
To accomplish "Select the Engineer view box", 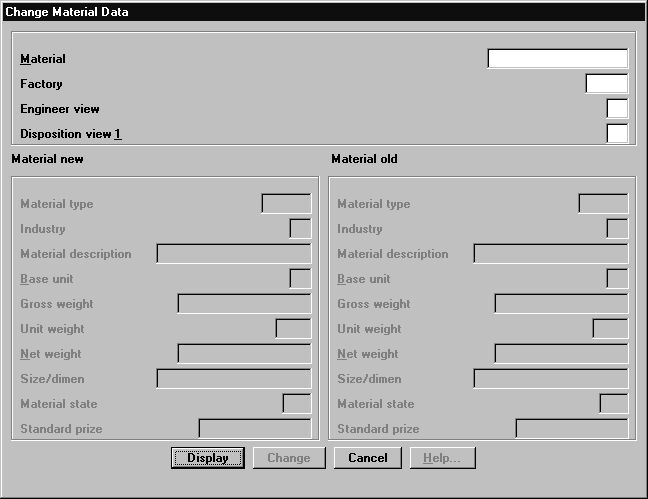I will [x=617, y=109].
